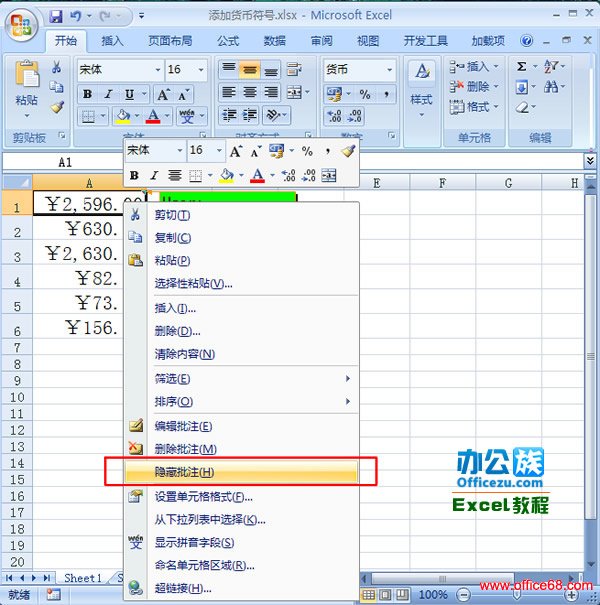This screenshot has height=605, width=600.
Task: Choose 选择性粘贴(V) menu entry
Action: point(241,284)
